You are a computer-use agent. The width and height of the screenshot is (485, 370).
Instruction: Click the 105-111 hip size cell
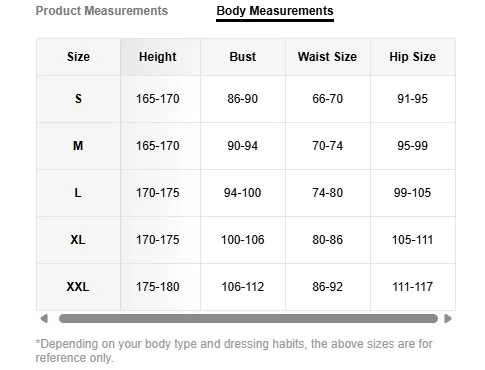coord(413,240)
